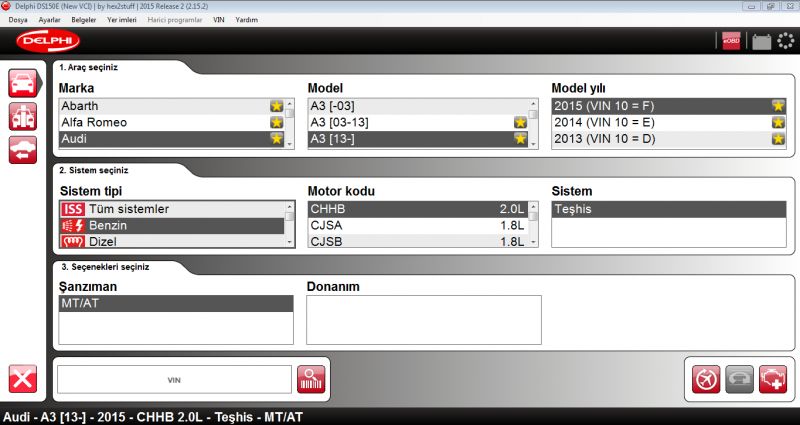Viewport: 800px width, 425px height.
Task: Select model A3 [13-]
Action: tap(418, 139)
